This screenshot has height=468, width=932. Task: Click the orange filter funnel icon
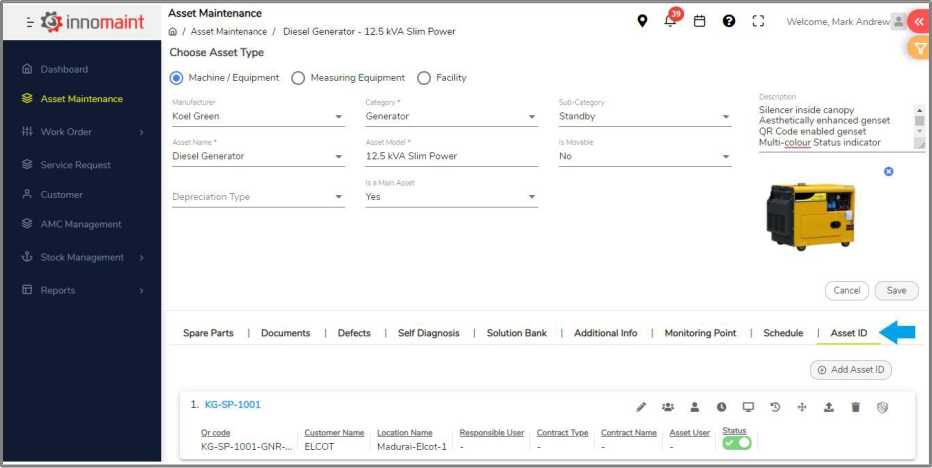tap(918, 48)
